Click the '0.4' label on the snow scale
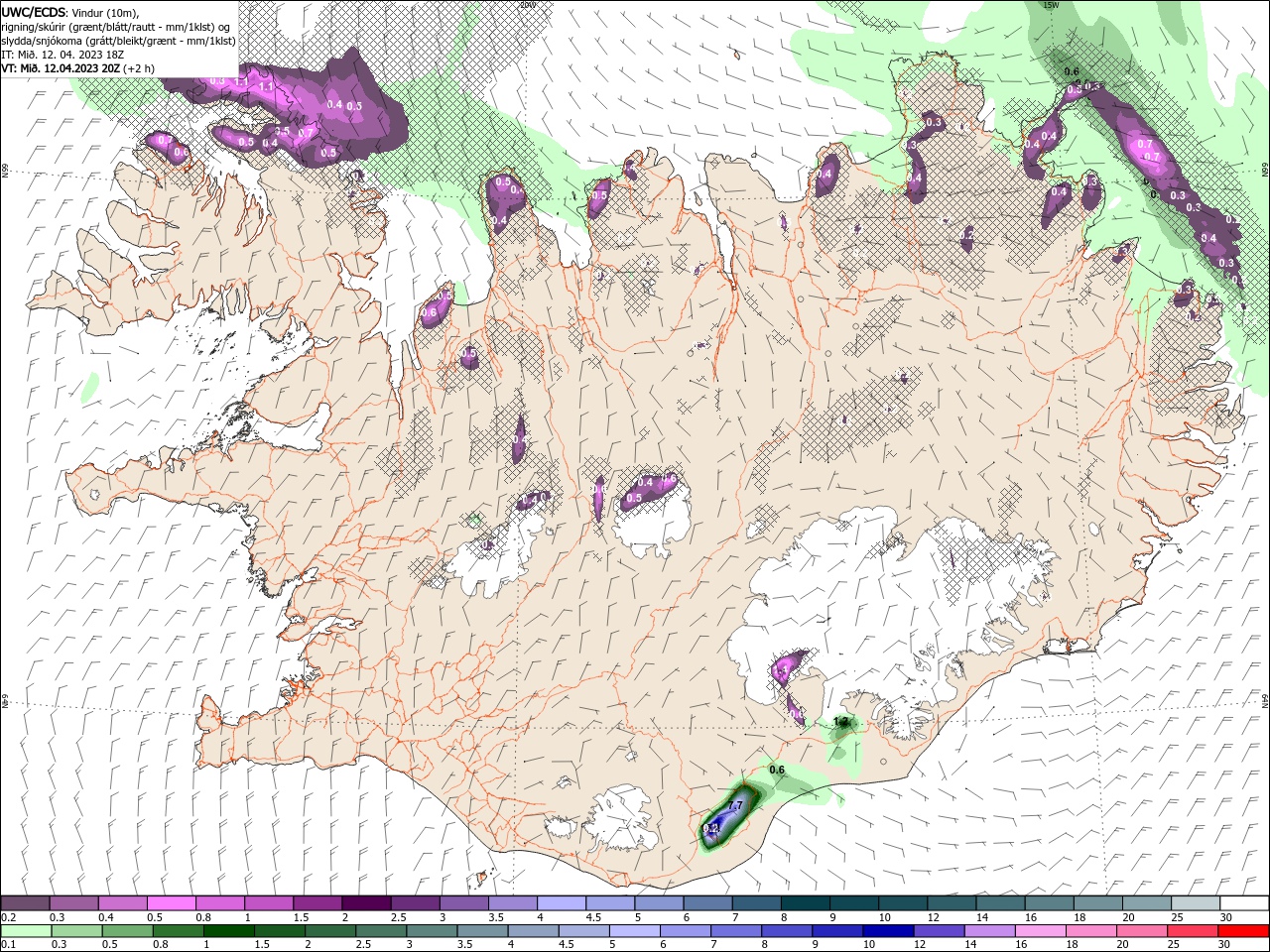The height and width of the screenshot is (952, 1270). pos(106,918)
